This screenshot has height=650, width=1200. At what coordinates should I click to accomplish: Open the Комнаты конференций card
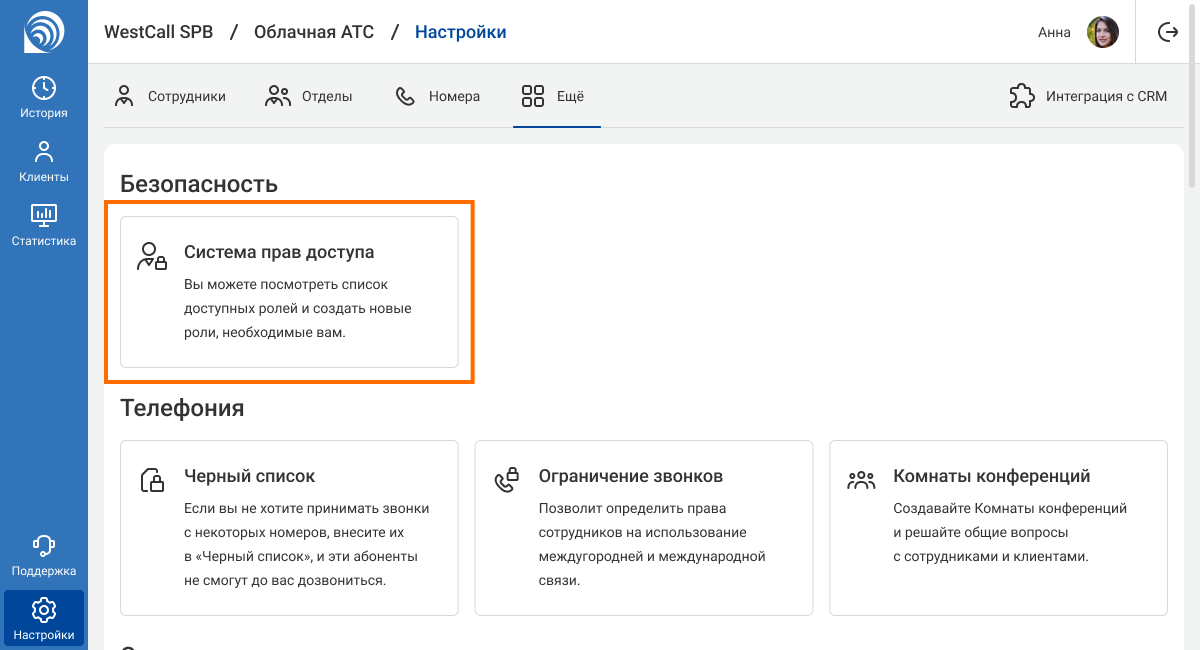998,527
